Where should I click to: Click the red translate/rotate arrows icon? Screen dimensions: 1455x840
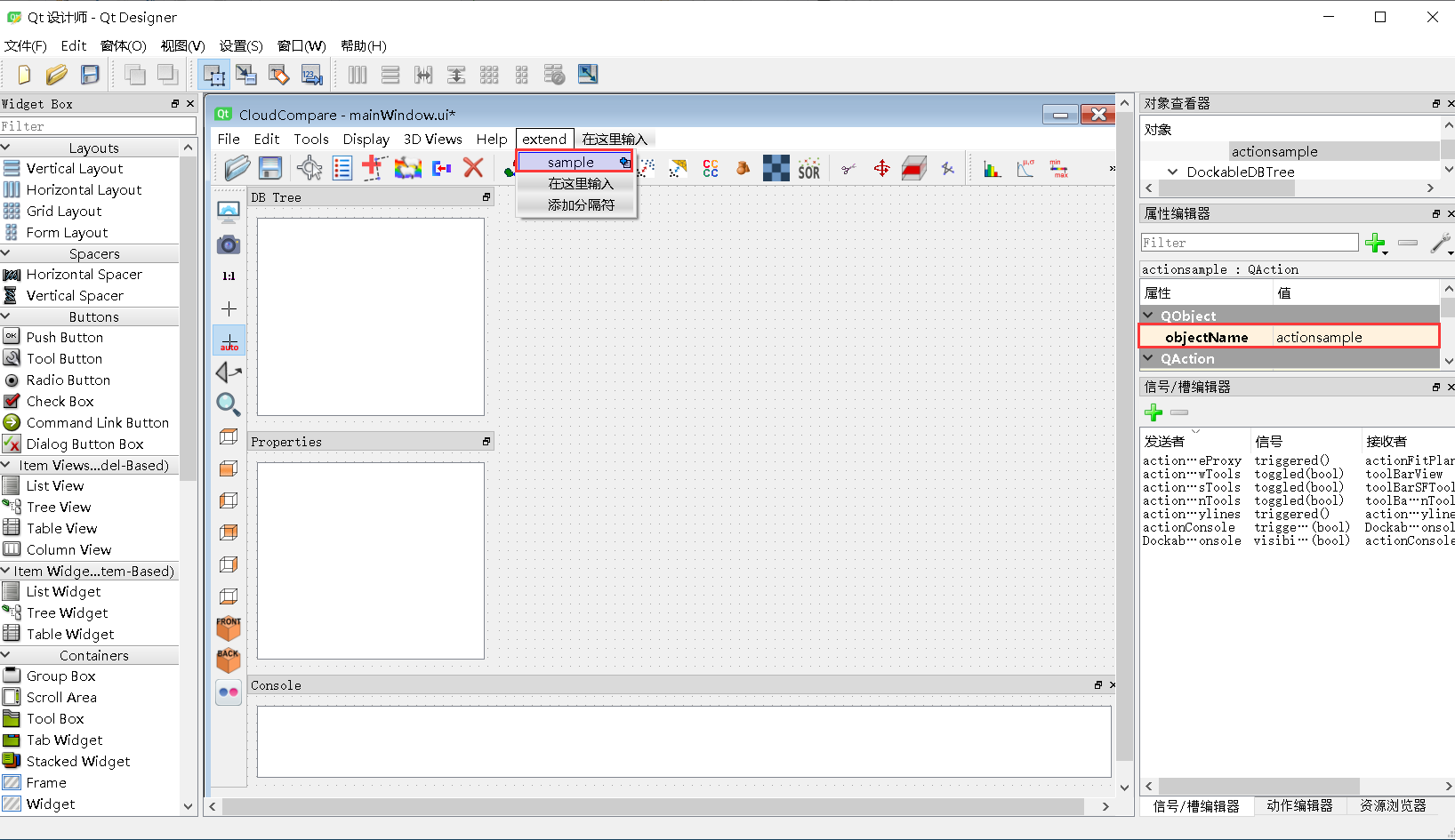pos(881,168)
